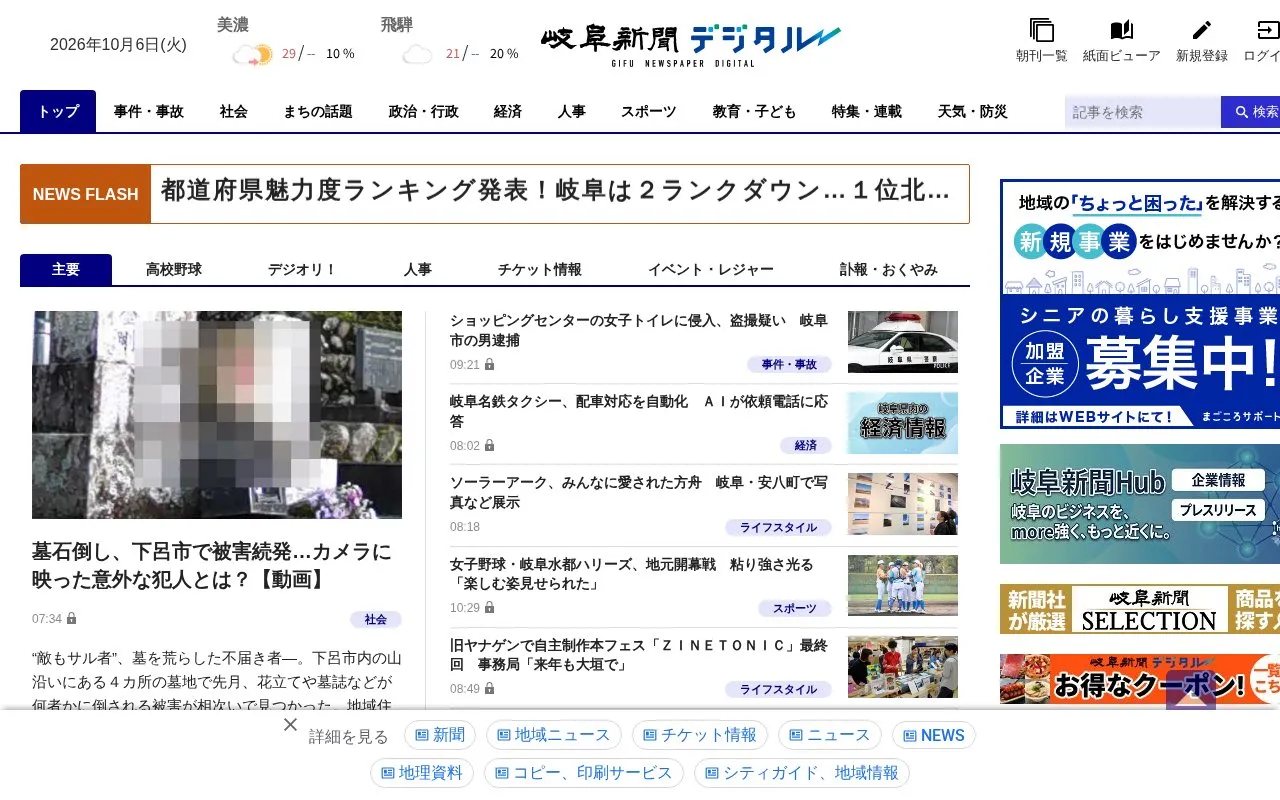Open the 経済情報 thumbnail
This screenshot has height=800, width=1280.
pos(903,423)
